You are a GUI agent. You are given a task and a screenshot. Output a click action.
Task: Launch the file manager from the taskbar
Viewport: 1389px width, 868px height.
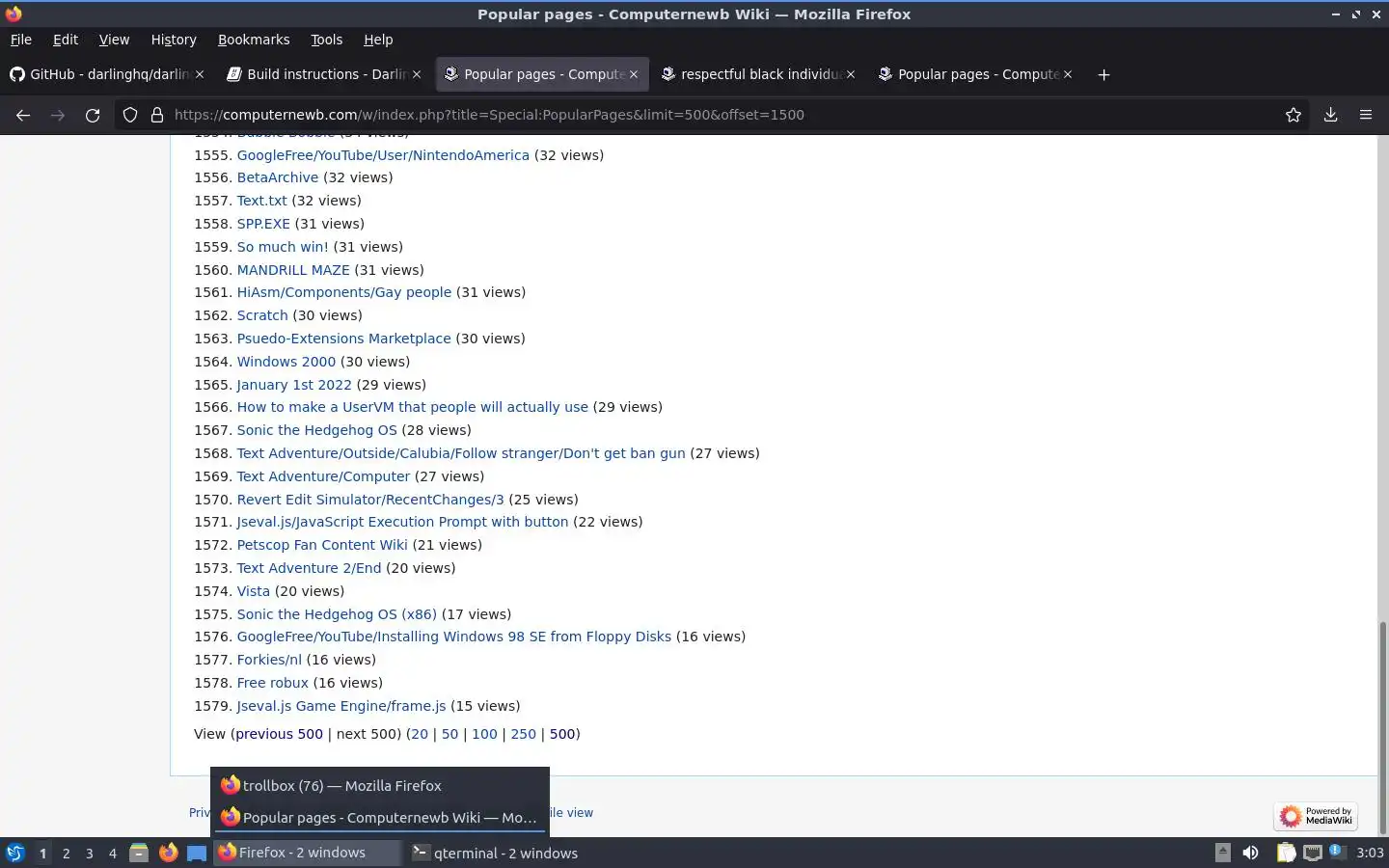(139, 853)
